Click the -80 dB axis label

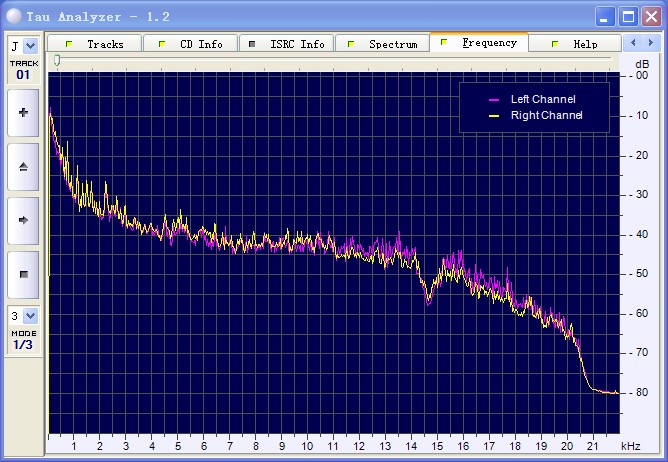pyautogui.click(x=639, y=392)
